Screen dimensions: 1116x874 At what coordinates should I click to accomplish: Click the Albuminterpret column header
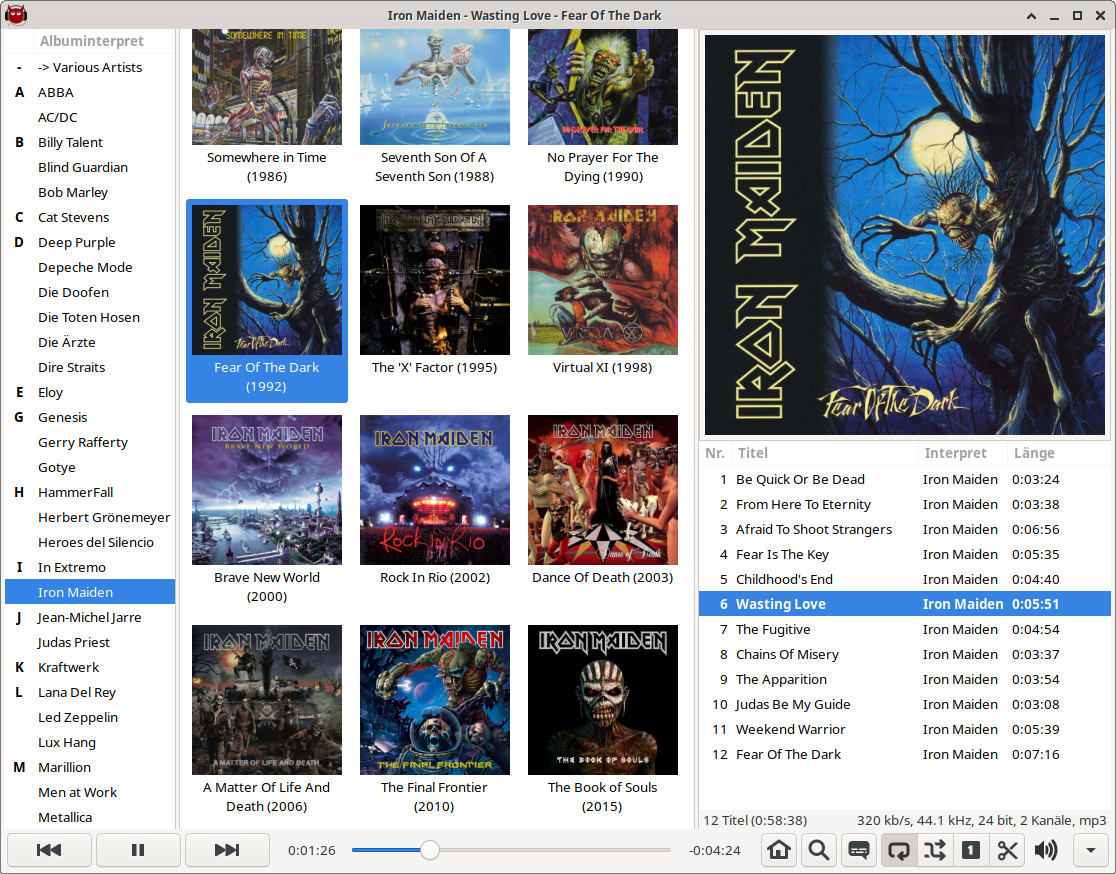point(91,41)
